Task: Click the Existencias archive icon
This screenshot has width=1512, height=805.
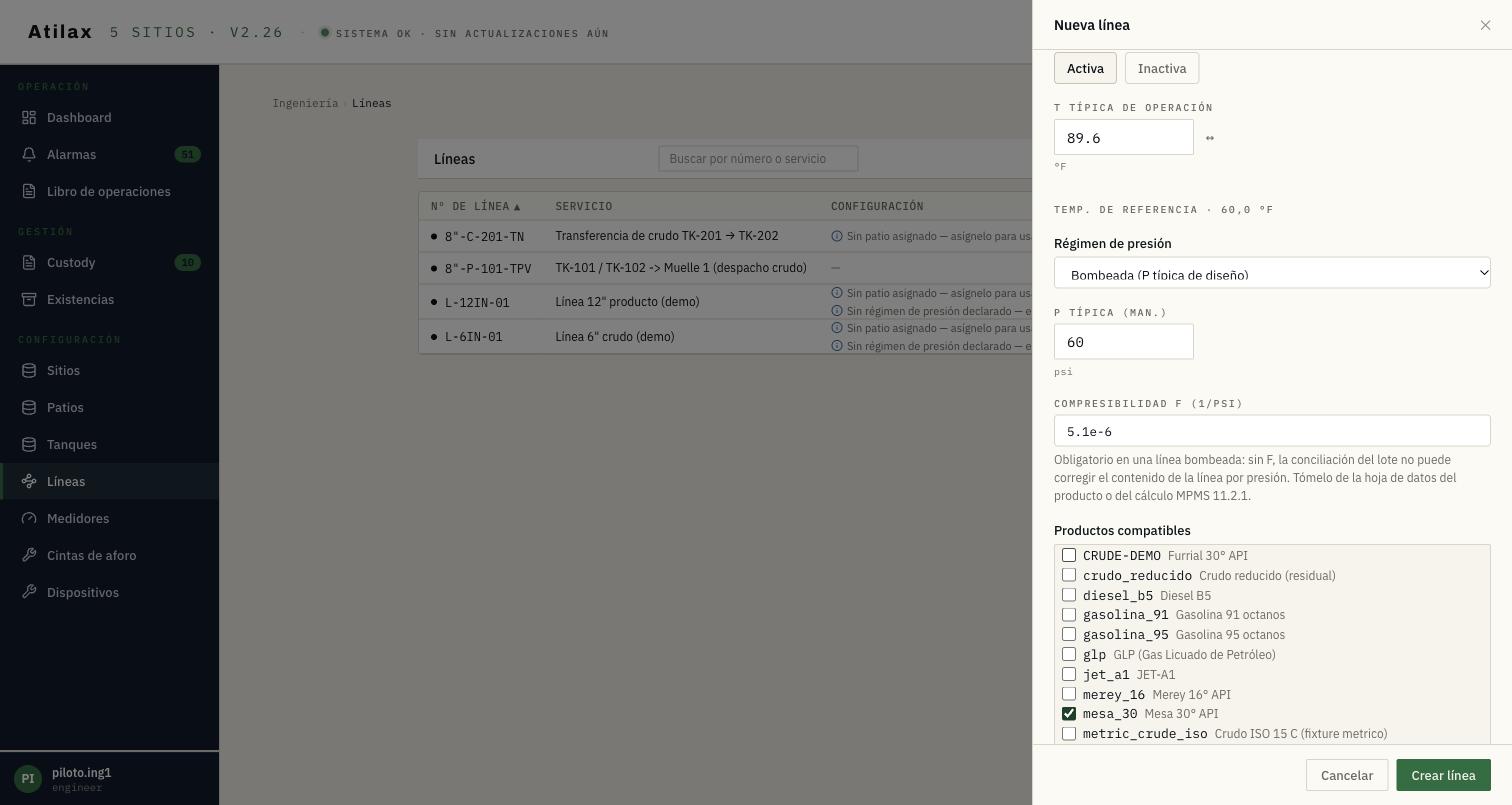Action: click(29, 300)
